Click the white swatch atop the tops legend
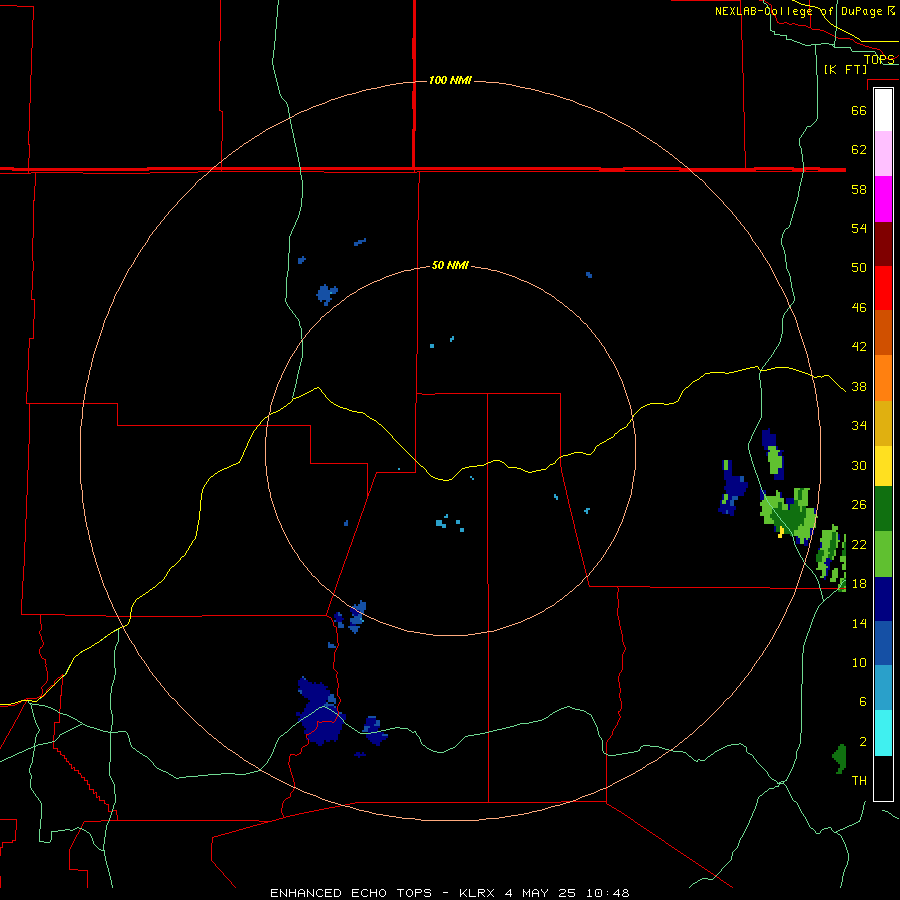 coord(883,110)
